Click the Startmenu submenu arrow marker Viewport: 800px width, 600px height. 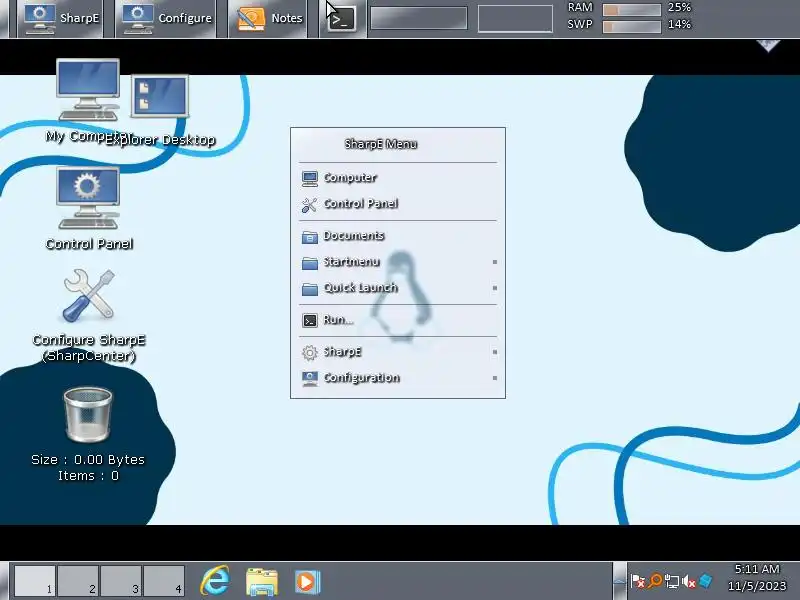tap(494, 262)
